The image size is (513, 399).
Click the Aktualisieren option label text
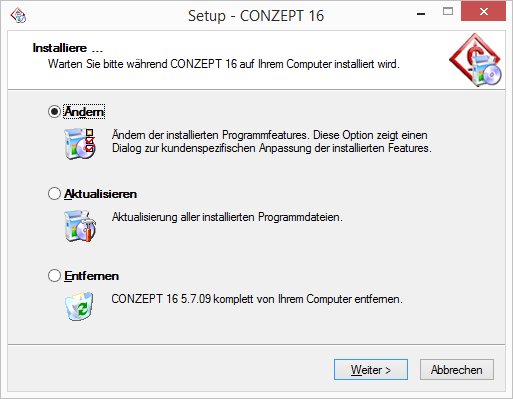(100, 194)
